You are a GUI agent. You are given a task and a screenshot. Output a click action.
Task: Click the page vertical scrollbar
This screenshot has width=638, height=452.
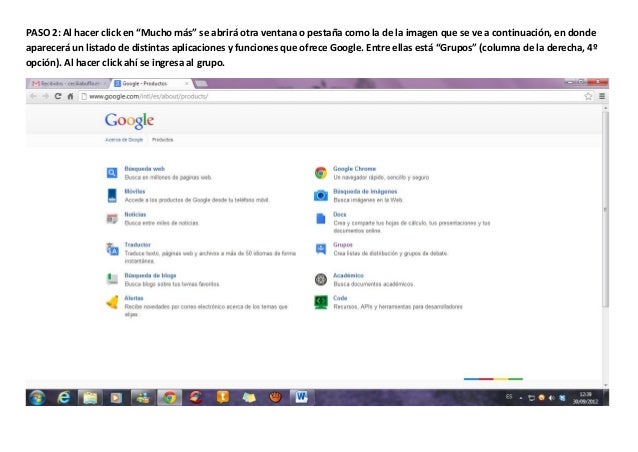click(x=605, y=209)
